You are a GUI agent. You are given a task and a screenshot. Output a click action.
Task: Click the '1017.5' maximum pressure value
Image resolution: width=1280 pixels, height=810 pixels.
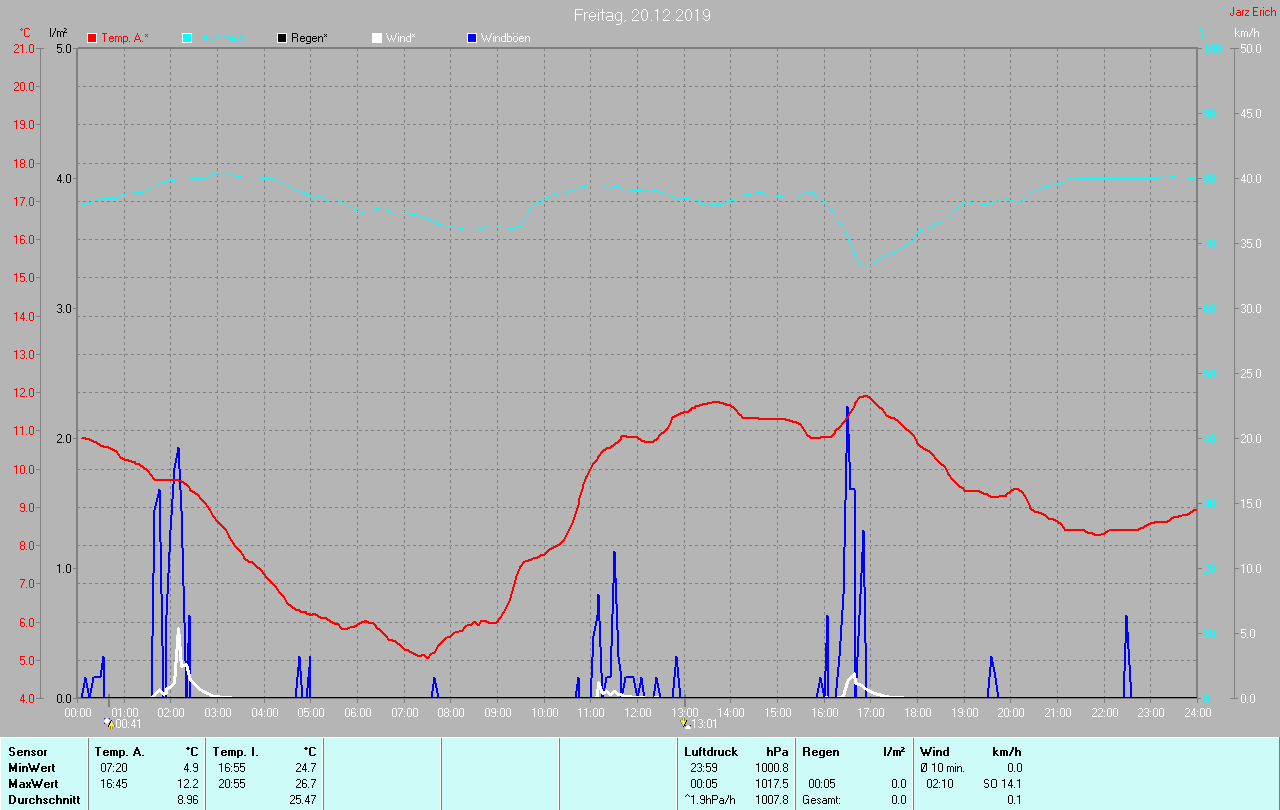click(x=771, y=784)
